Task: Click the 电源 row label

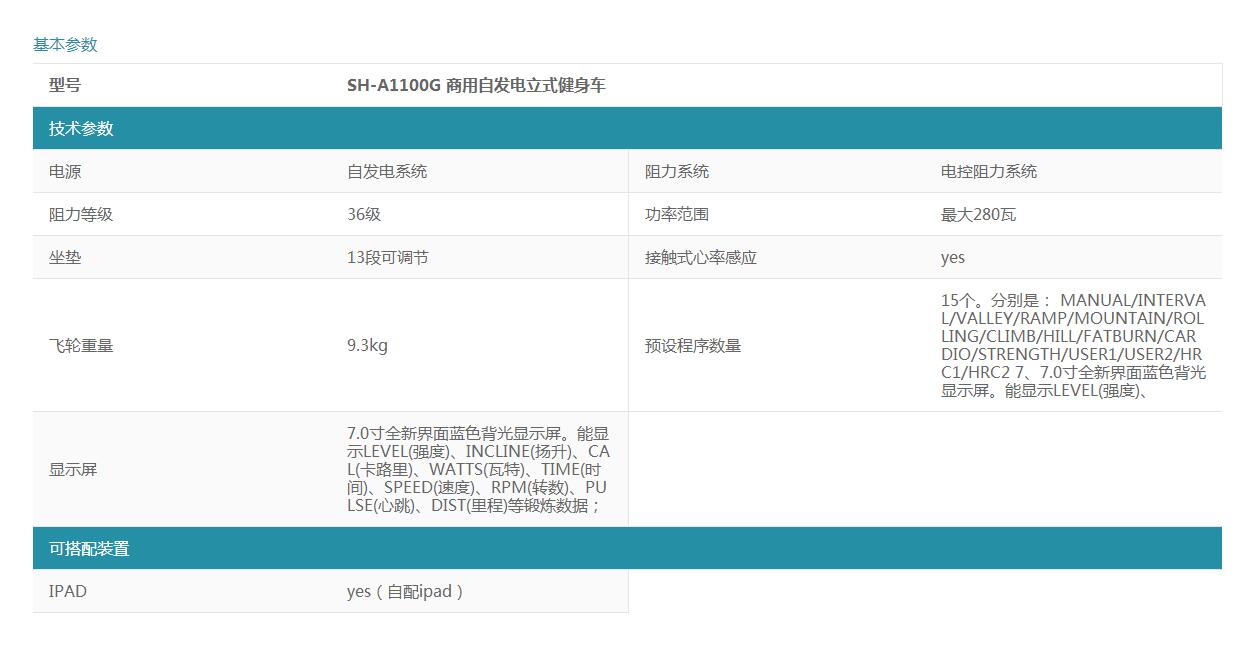Action: pyautogui.click(x=65, y=171)
